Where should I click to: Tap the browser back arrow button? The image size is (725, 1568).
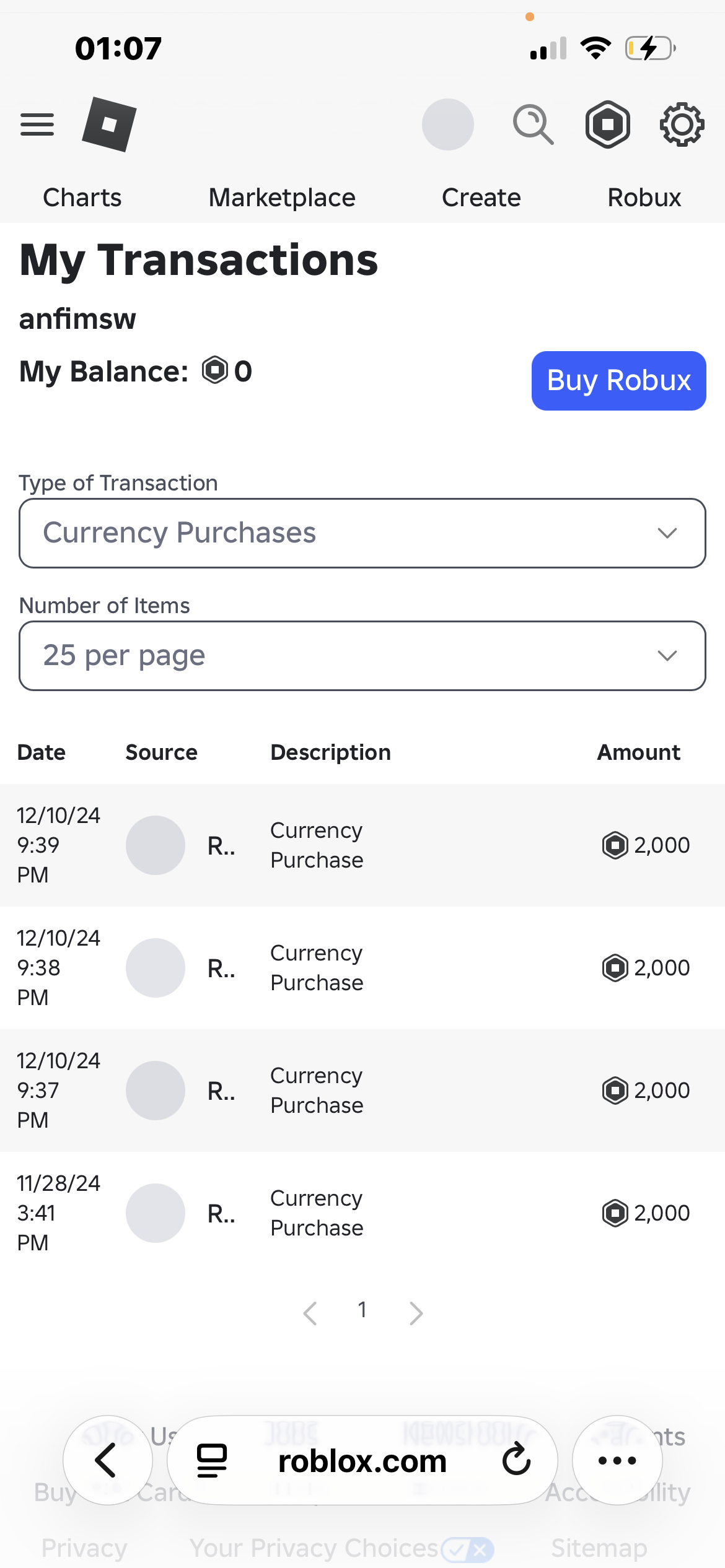pos(108,1460)
